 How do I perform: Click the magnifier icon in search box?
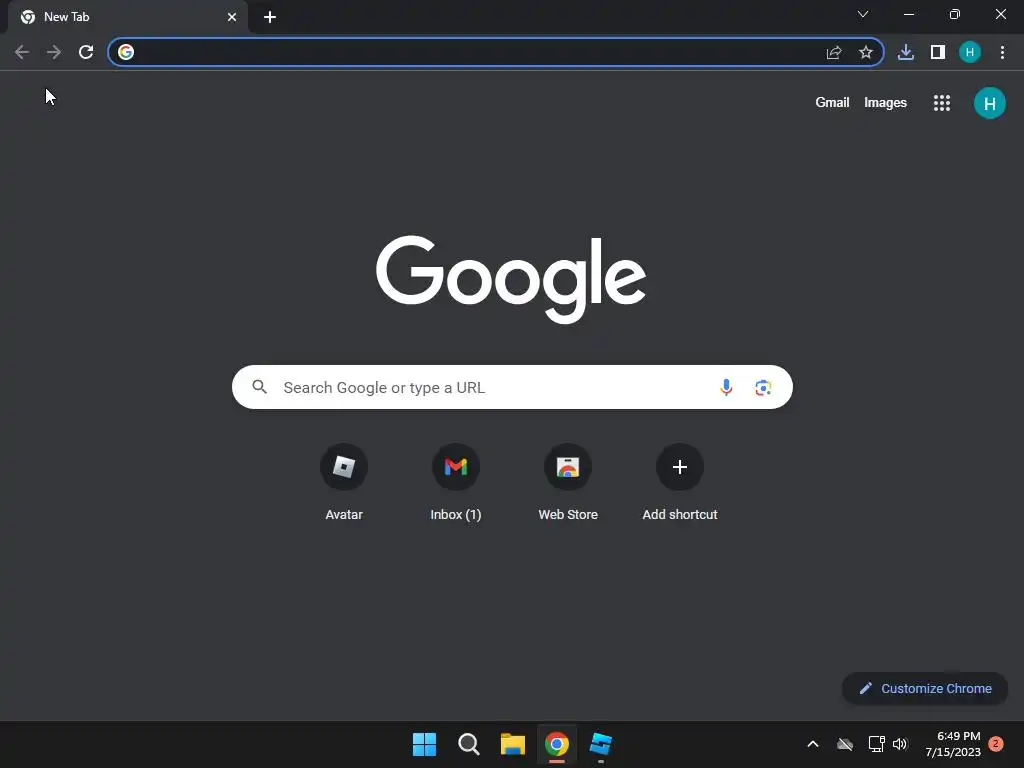[259, 387]
